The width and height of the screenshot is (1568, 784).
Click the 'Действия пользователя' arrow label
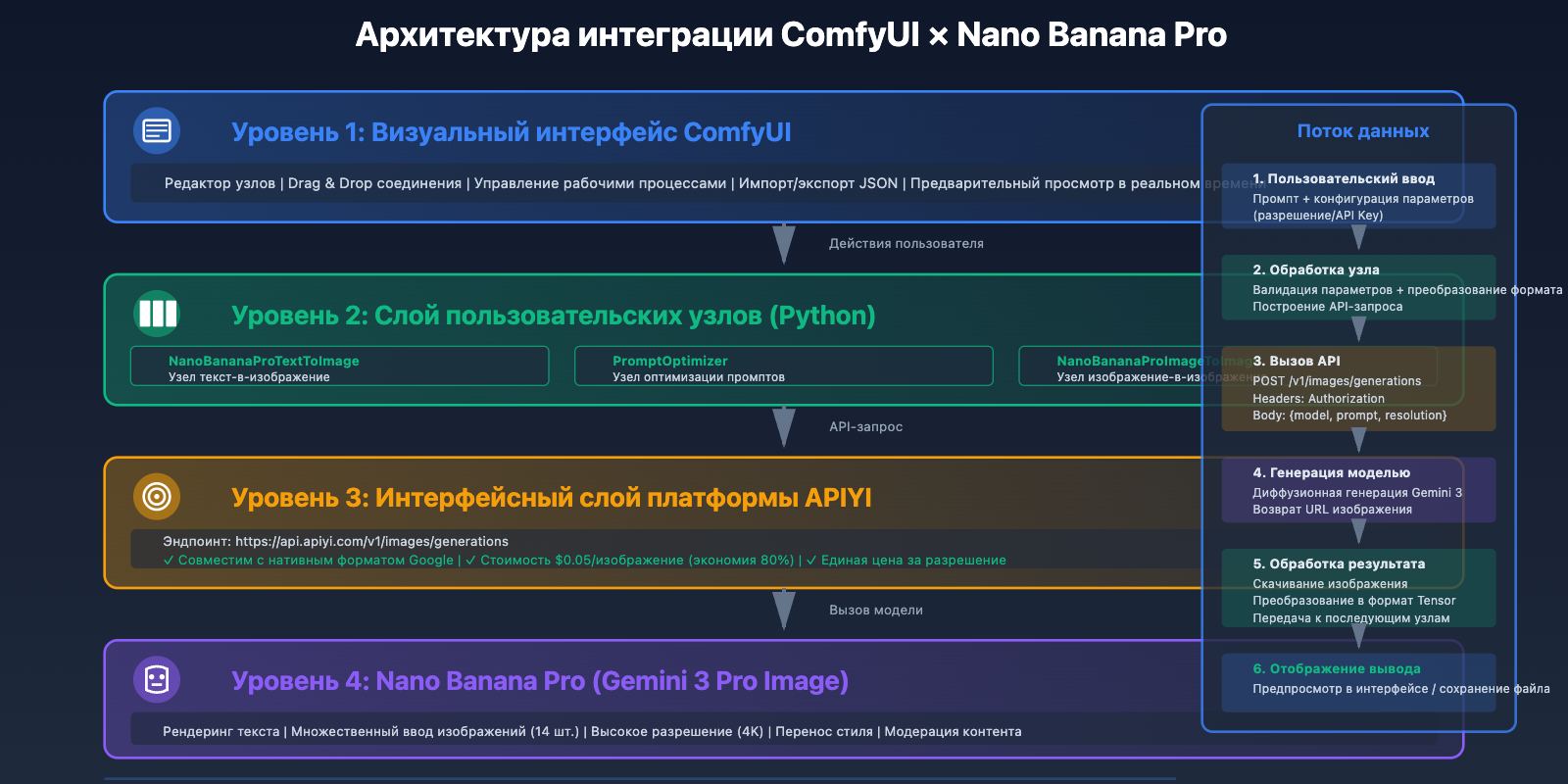[906, 244]
